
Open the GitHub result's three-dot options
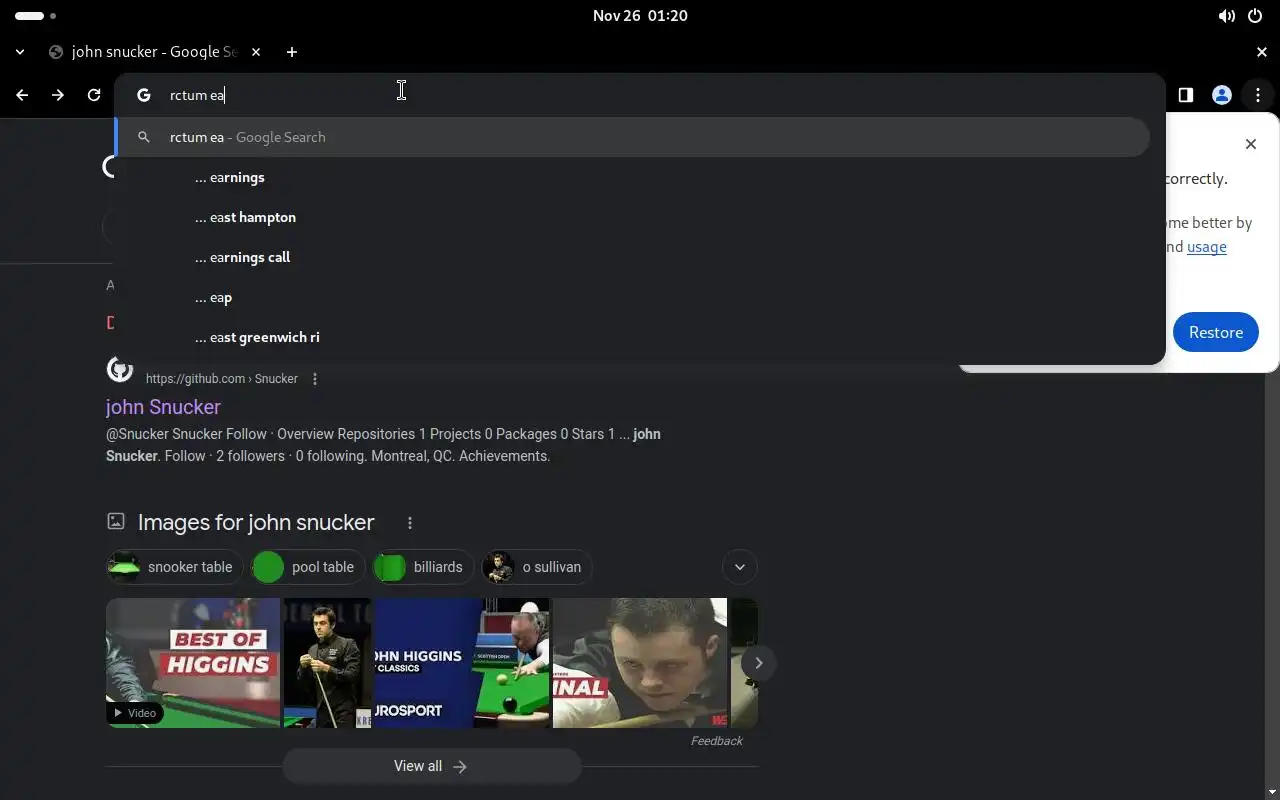click(x=315, y=379)
